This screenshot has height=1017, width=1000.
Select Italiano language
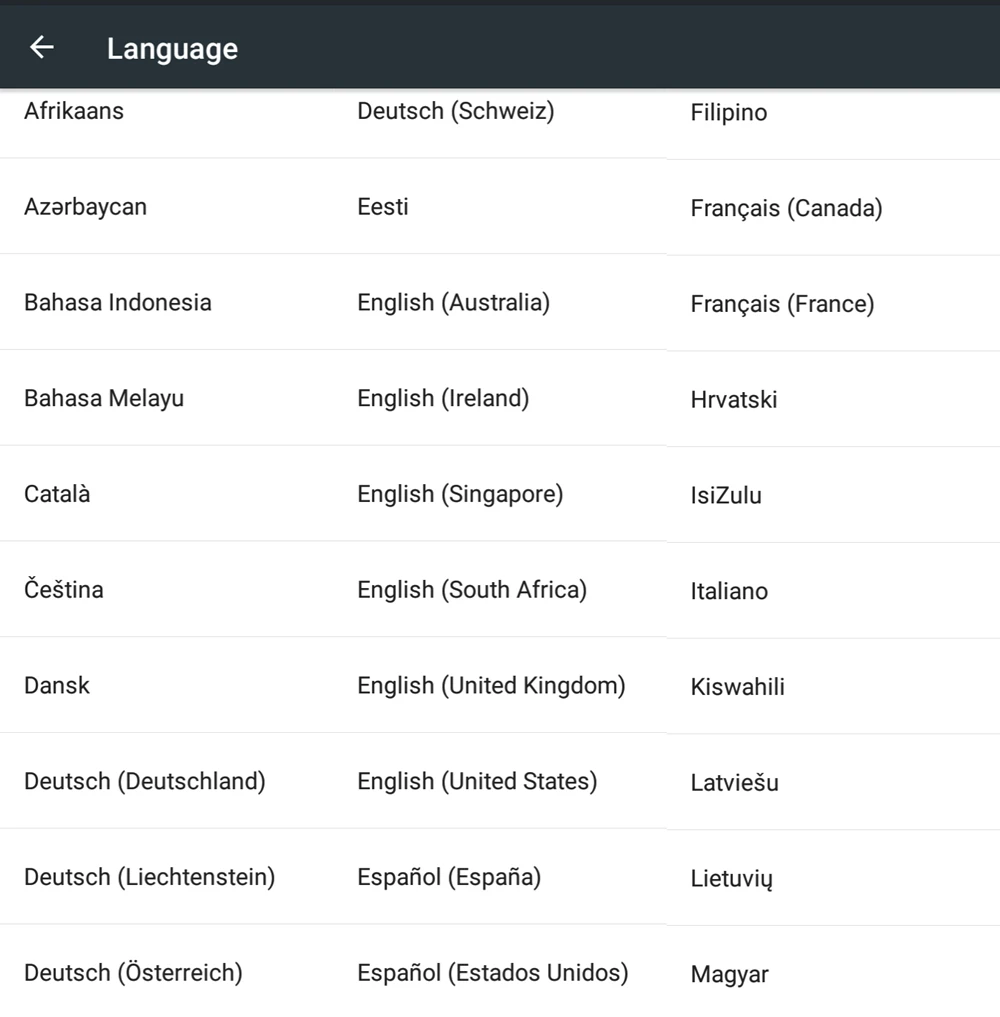pos(729,591)
